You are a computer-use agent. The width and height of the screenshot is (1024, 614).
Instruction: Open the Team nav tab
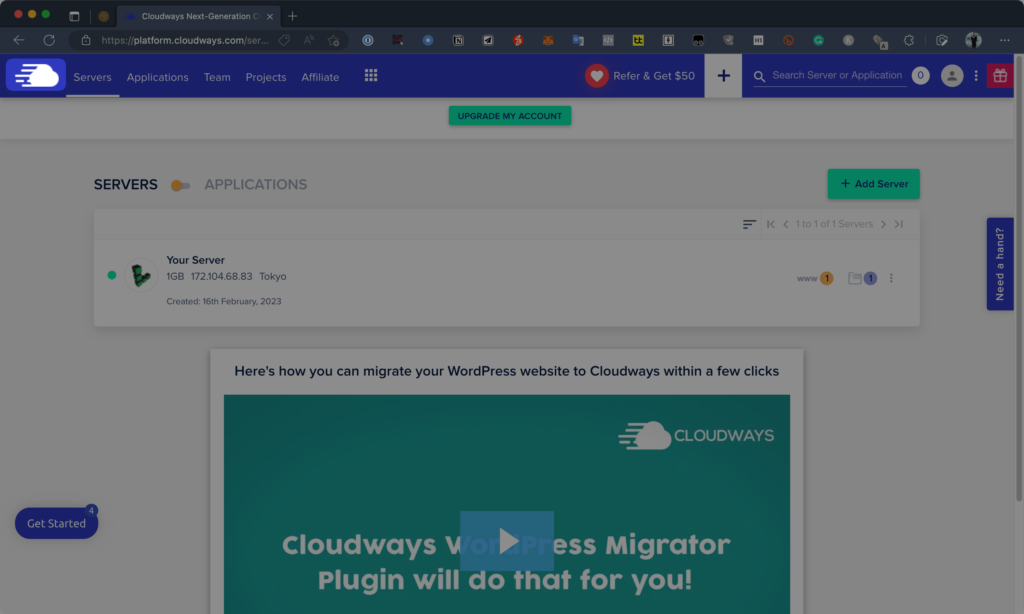coord(217,77)
